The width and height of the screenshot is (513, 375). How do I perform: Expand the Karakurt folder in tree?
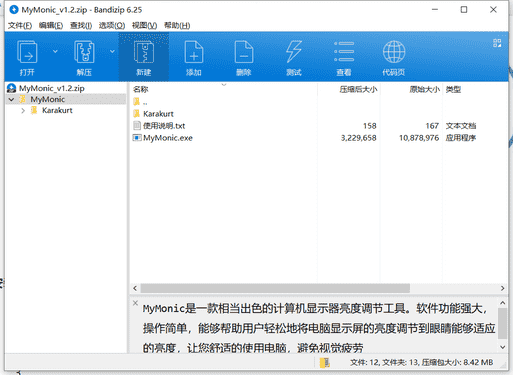tap(23, 111)
